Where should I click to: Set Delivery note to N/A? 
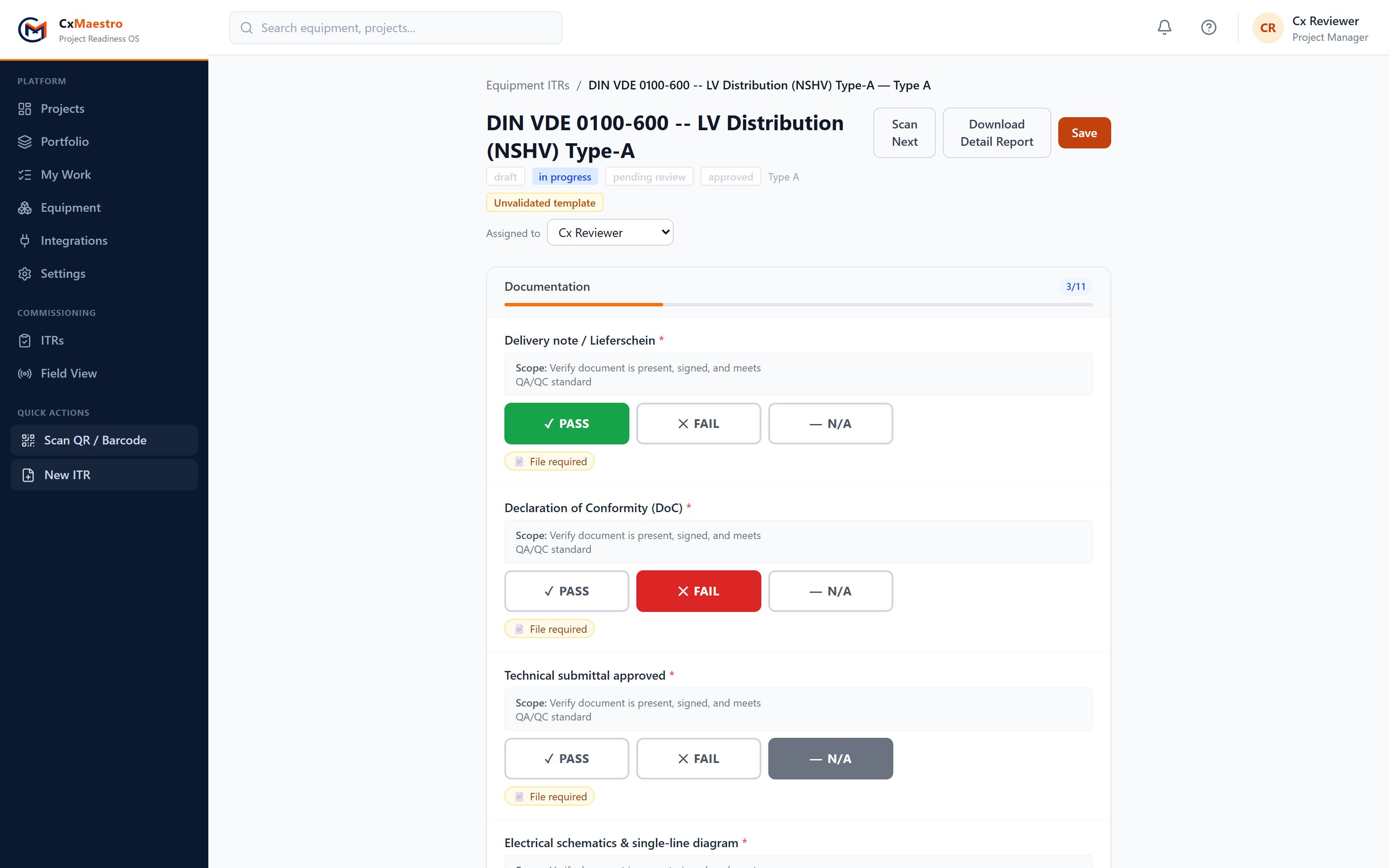coord(830,424)
